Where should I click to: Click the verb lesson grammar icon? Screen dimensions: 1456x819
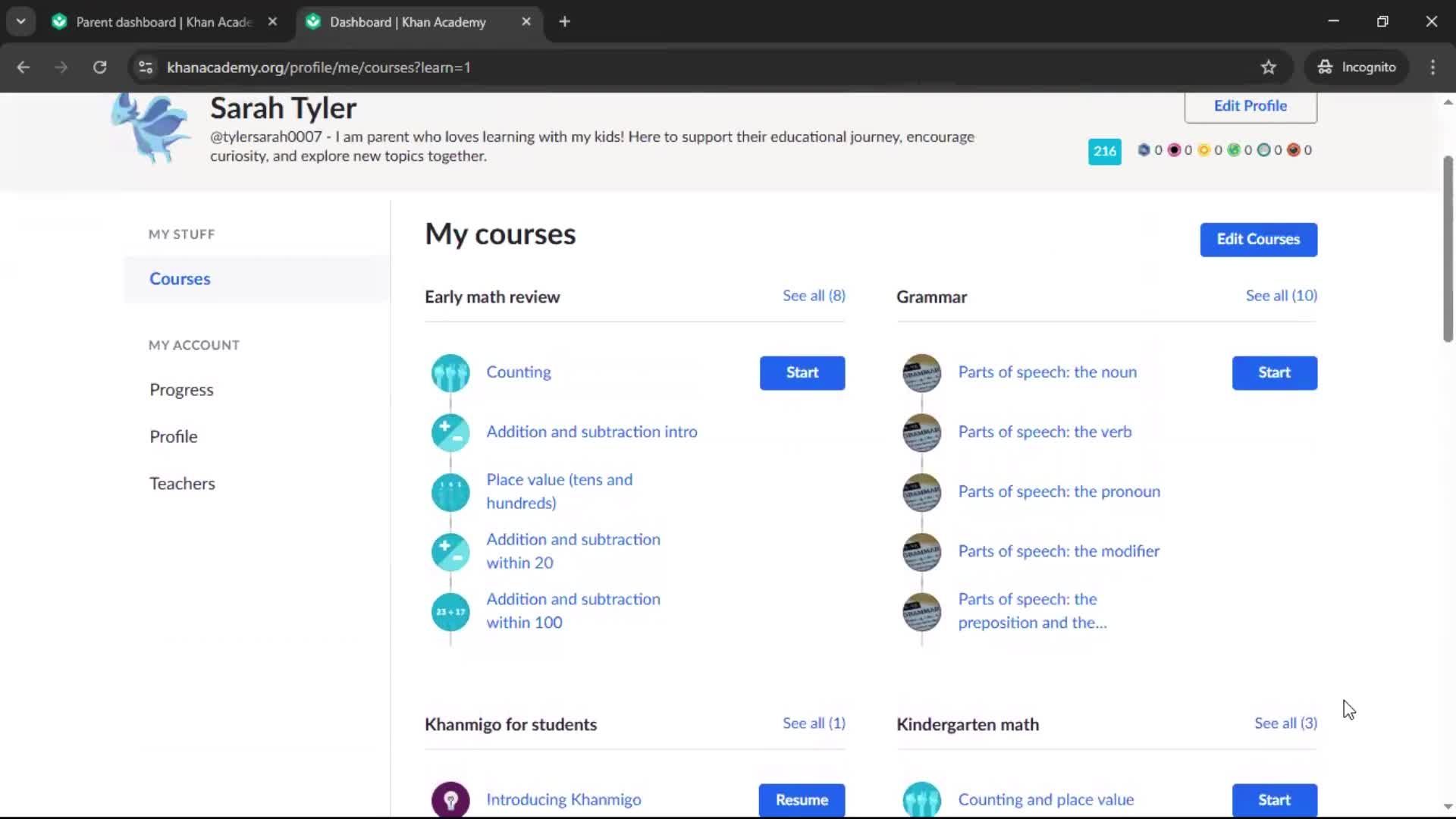[x=921, y=432]
